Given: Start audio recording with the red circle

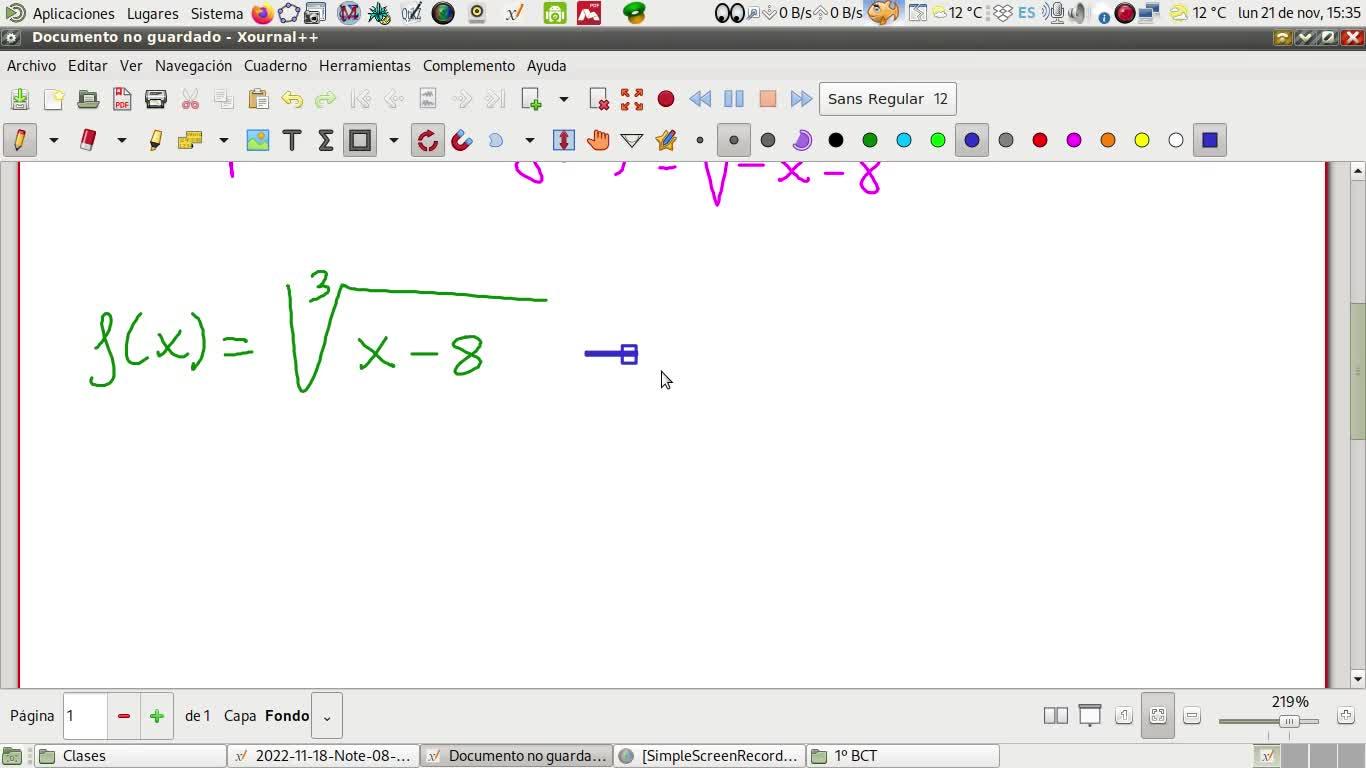Looking at the screenshot, I should click(x=666, y=99).
